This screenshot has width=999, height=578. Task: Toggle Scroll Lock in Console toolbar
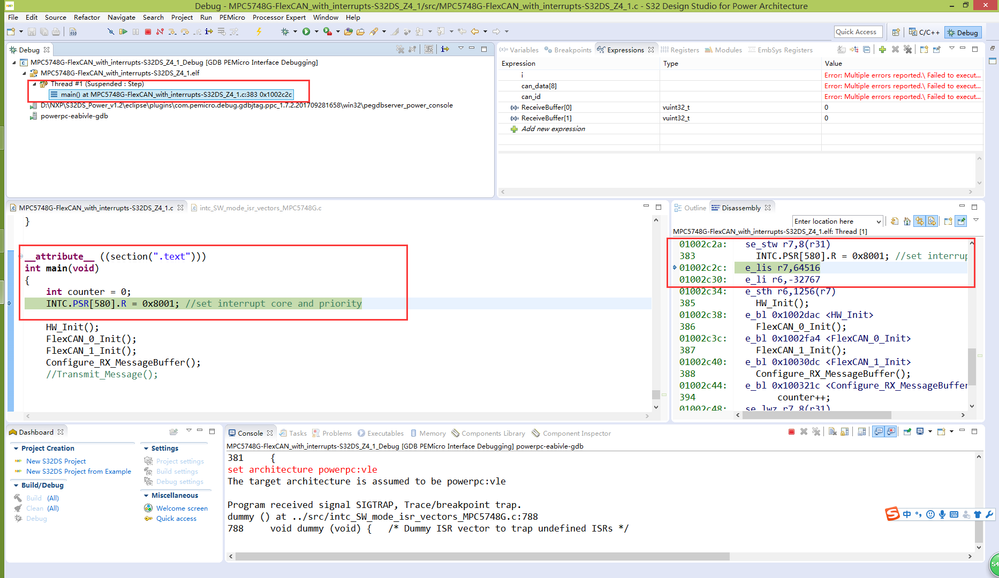pos(845,432)
